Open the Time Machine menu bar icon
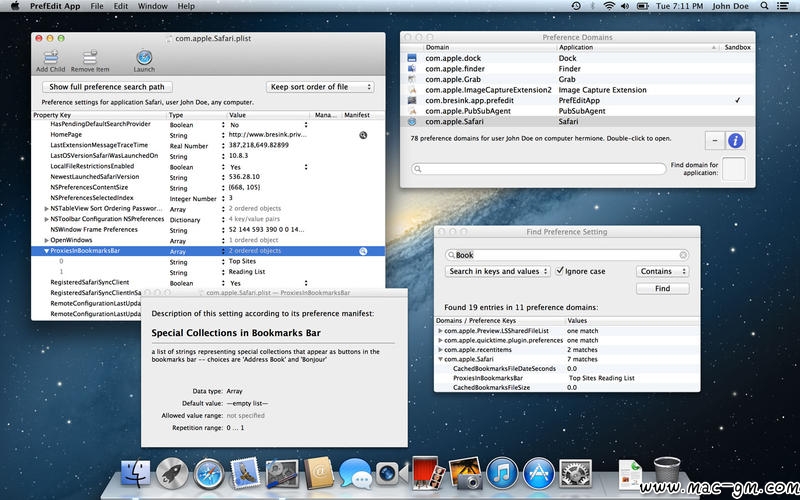 point(576,6)
